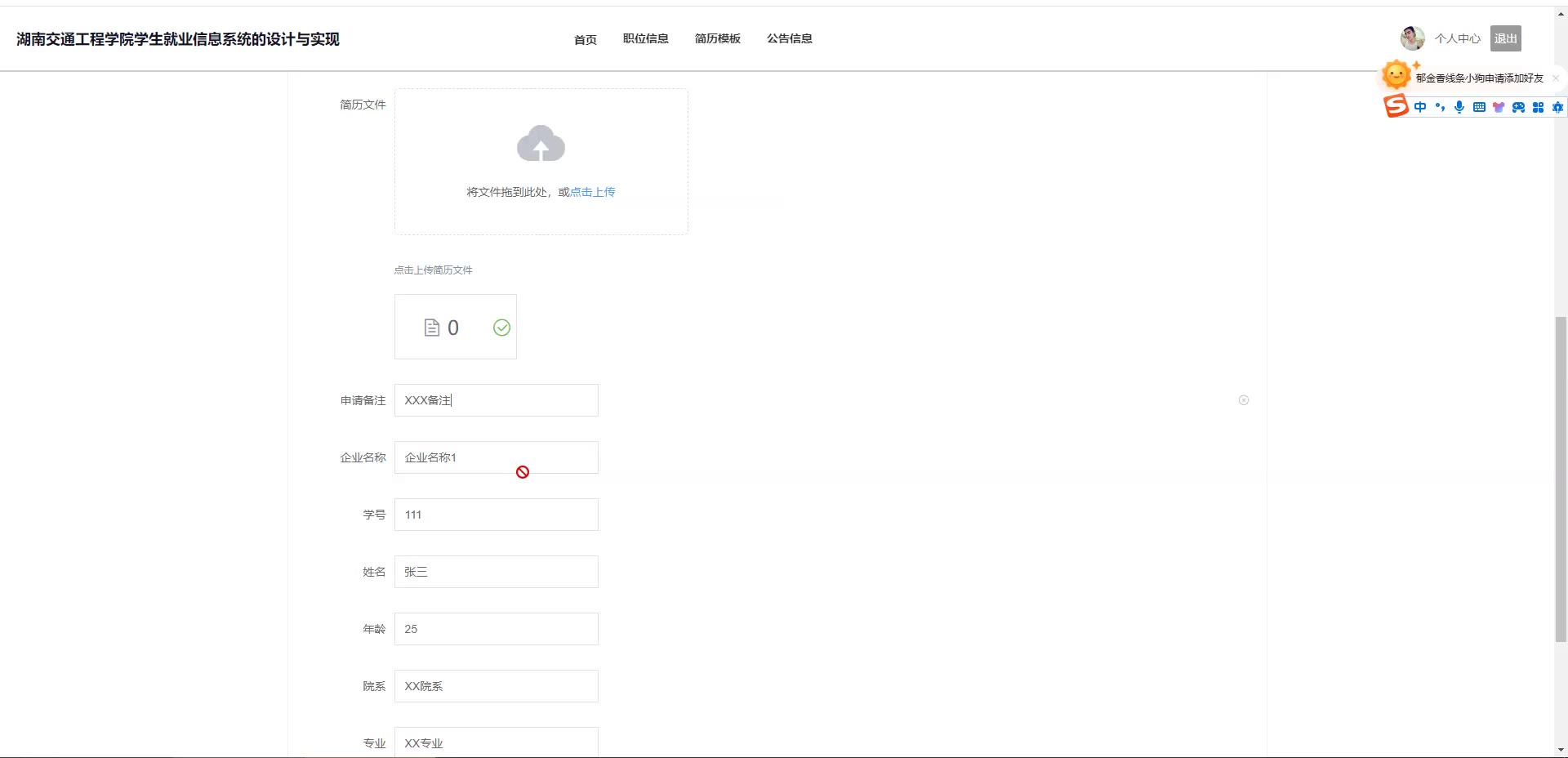Open the Sogou skin shirt icon
Image resolution: width=1568 pixels, height=758 pixels.
(1499, 107)
